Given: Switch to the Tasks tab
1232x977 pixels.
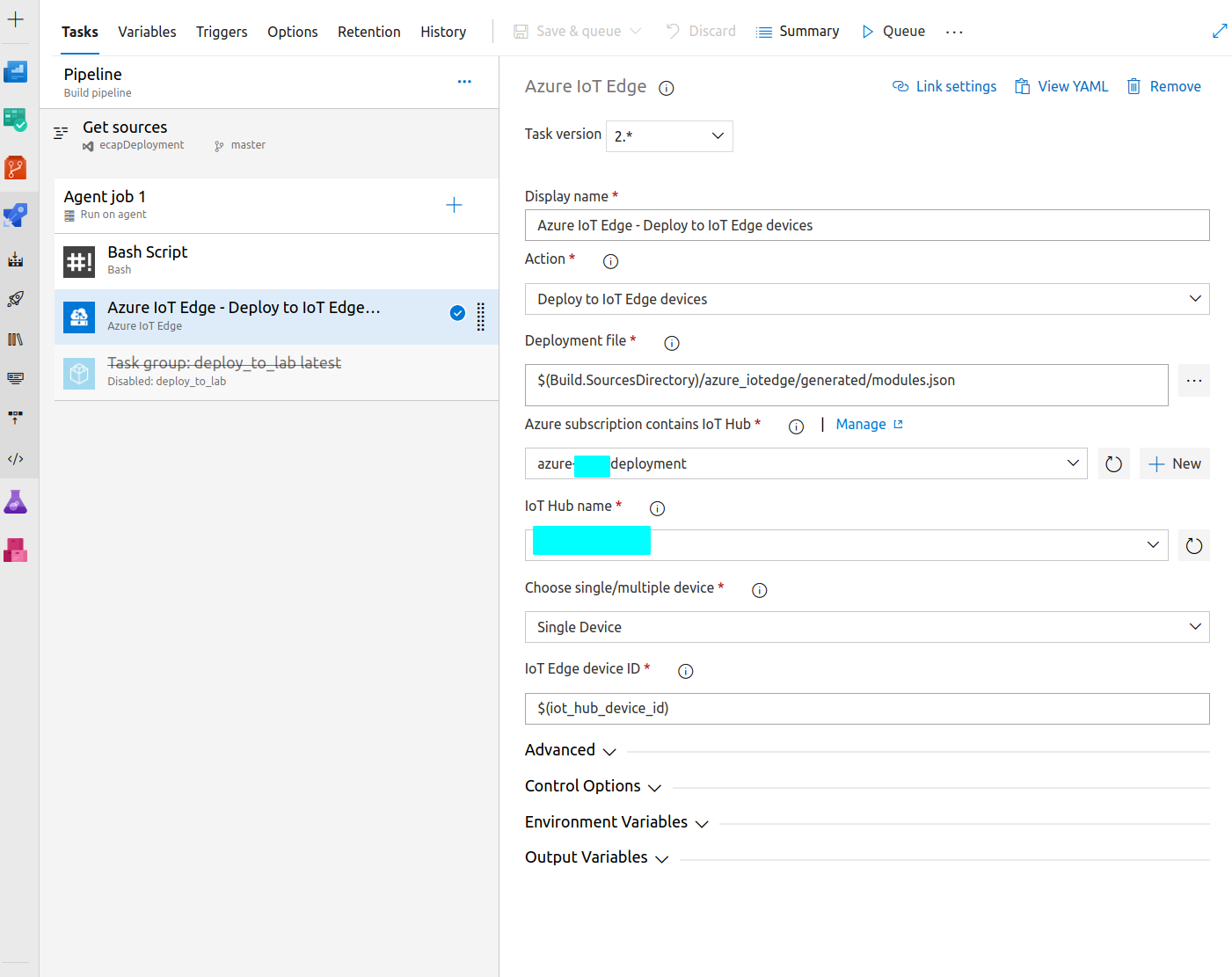Looking at the screenshot, I should [80, 32].
